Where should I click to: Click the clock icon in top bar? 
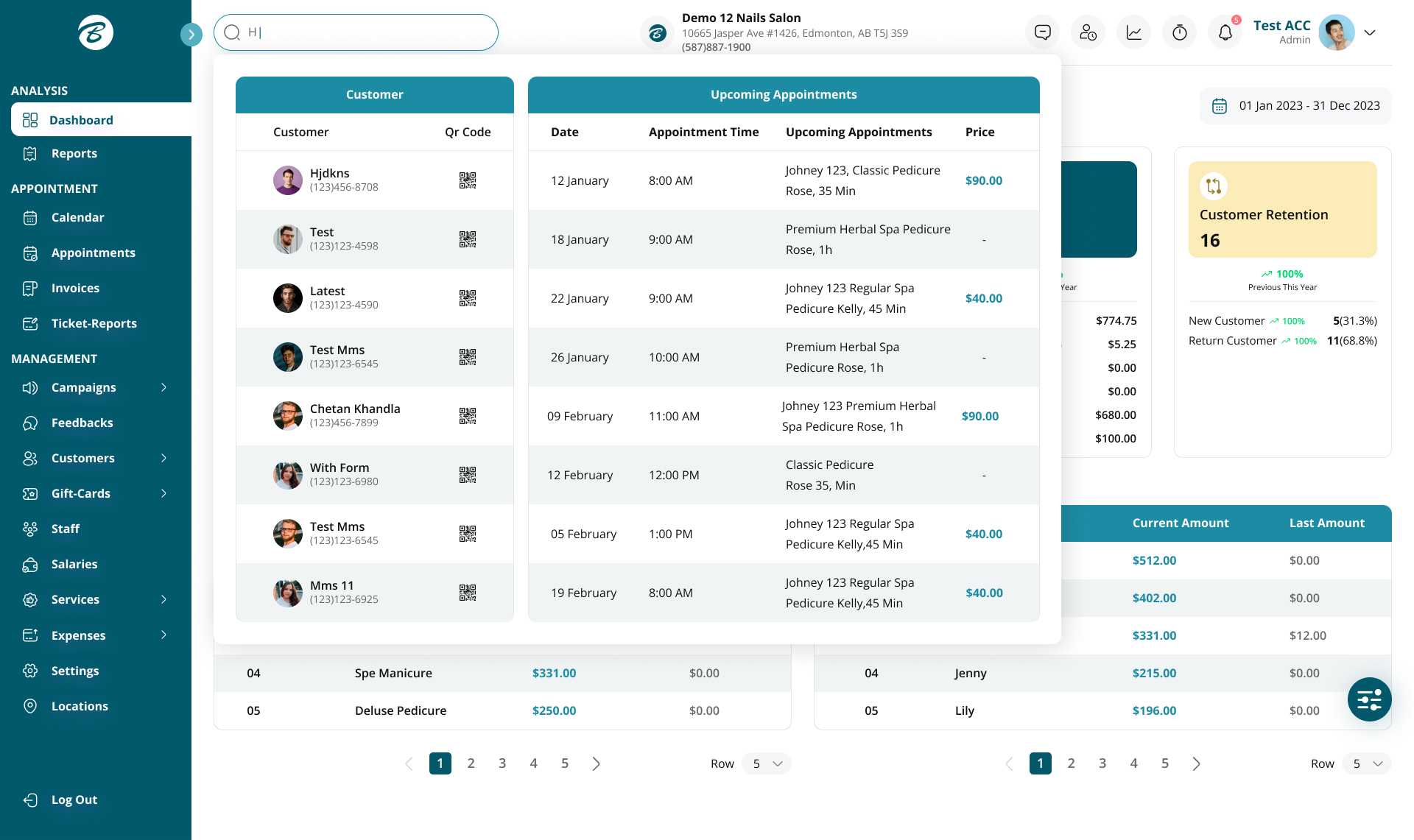(1179, 32)
